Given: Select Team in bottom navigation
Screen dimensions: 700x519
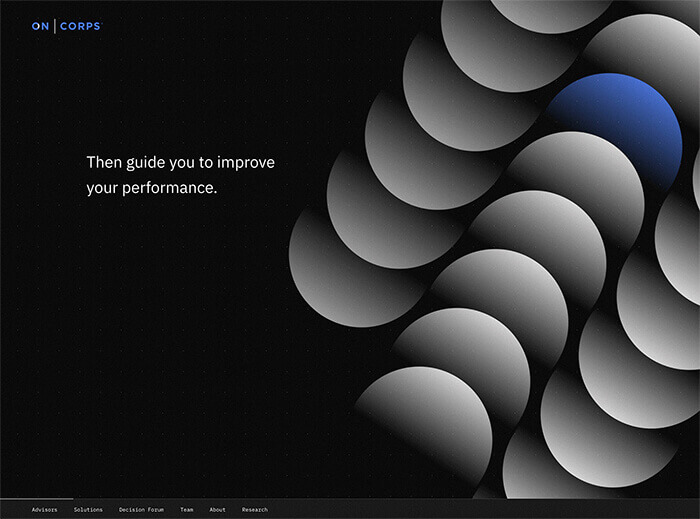Looking at the screenshot, I should 187,510.
